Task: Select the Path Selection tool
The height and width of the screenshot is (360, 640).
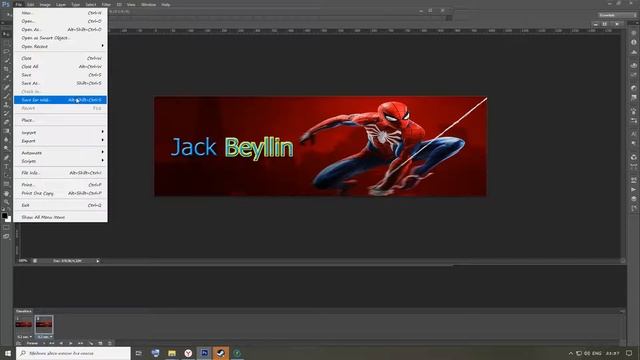Action: (6, 175)
